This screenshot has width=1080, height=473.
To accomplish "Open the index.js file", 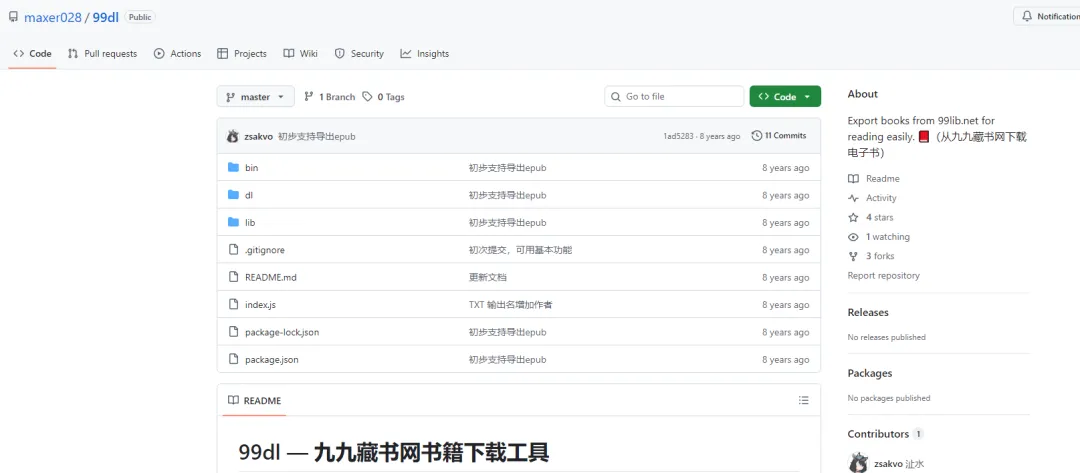I will click(x=260, y=305).
